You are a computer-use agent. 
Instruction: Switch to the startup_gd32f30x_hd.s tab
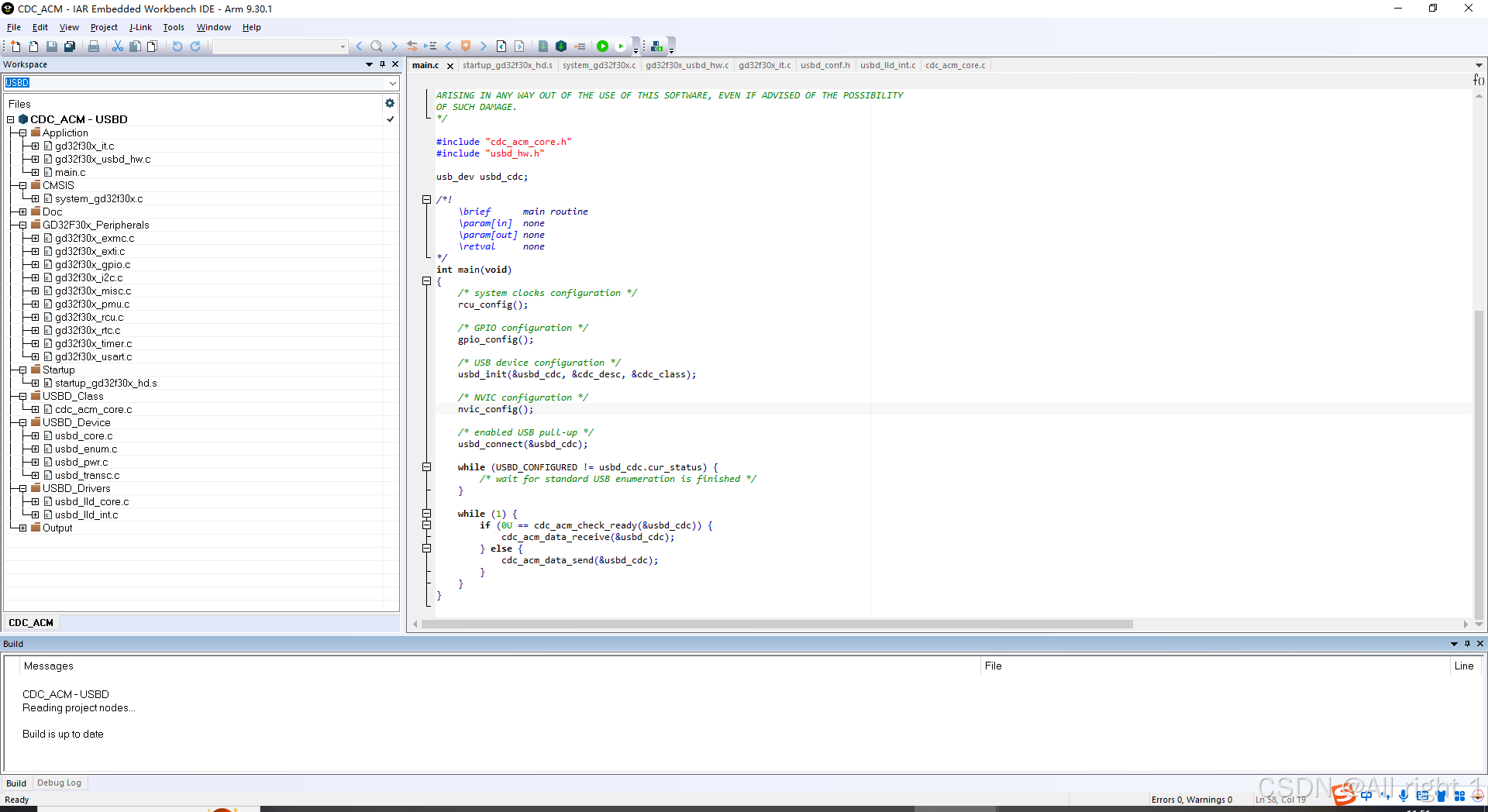tap(507, 65)
